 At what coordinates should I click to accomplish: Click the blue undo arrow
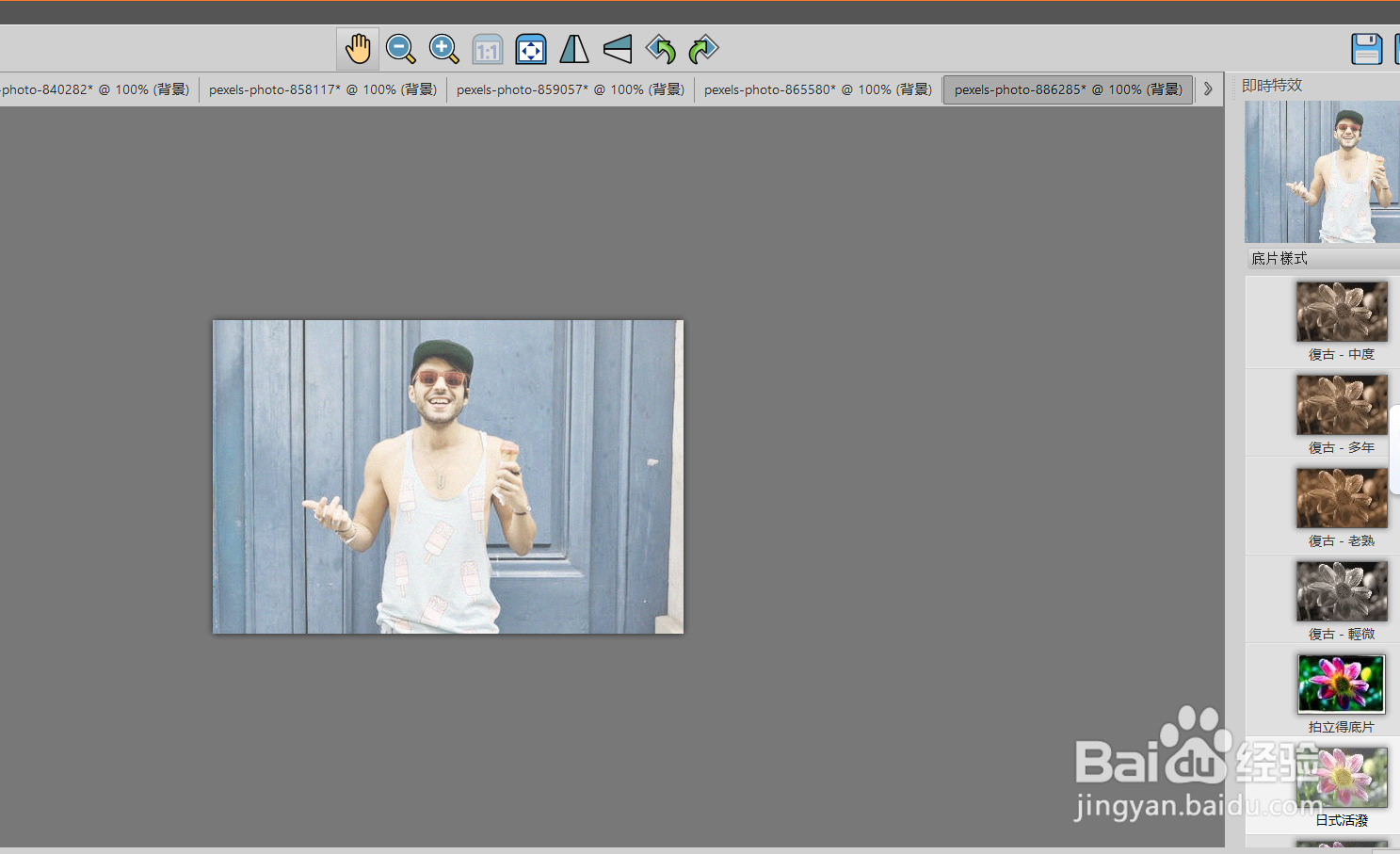point(661,49)
